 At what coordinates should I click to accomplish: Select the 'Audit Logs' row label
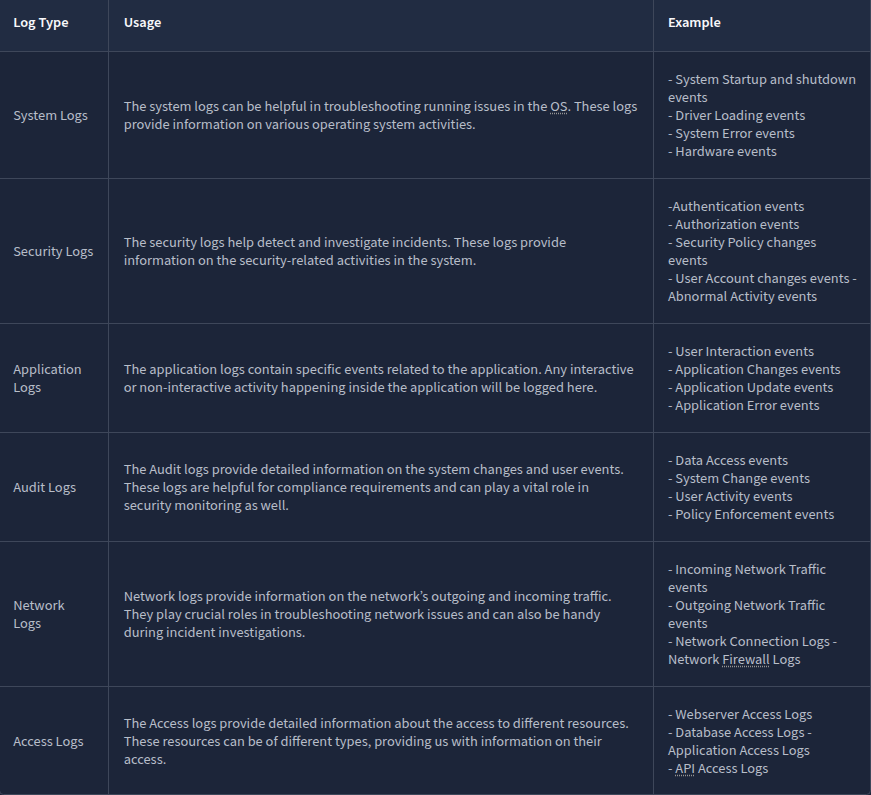44,488
